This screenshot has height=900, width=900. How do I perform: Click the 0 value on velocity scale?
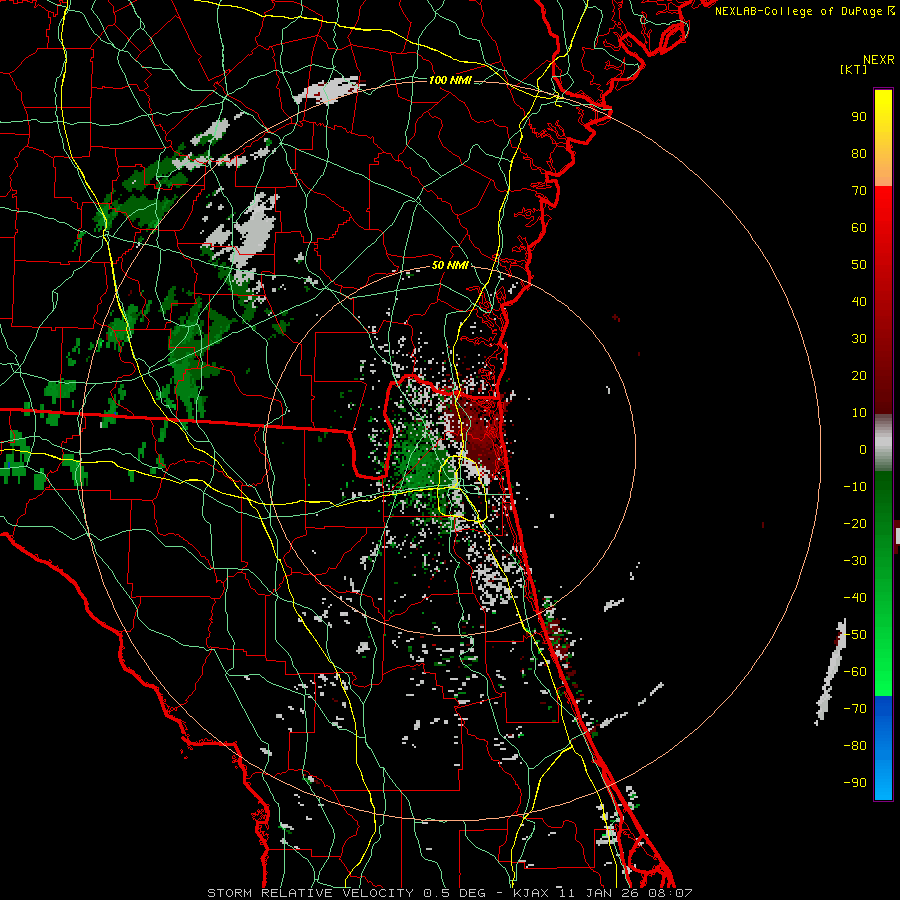[x=863, y=450]
